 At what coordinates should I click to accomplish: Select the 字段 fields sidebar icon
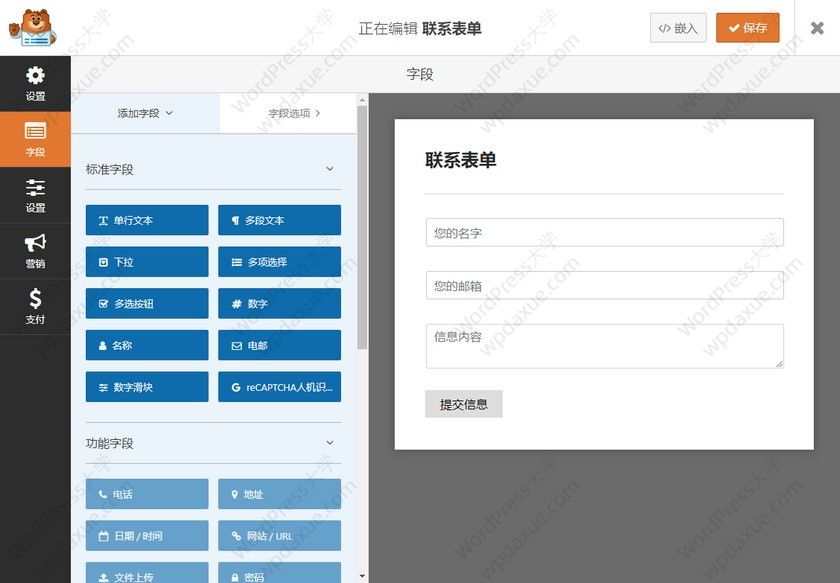pos(35,139)
